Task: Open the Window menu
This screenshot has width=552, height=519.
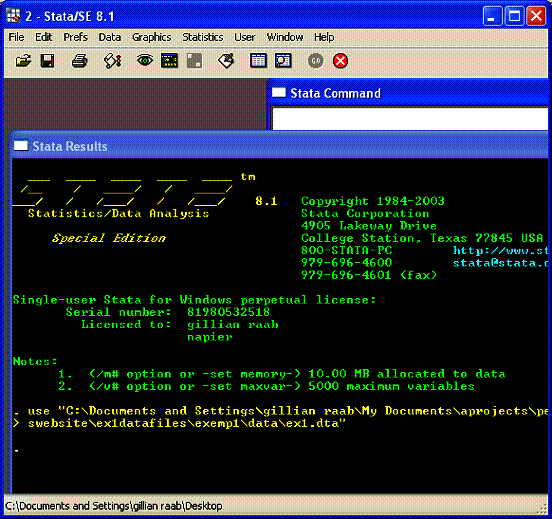Action: point(285,37)
